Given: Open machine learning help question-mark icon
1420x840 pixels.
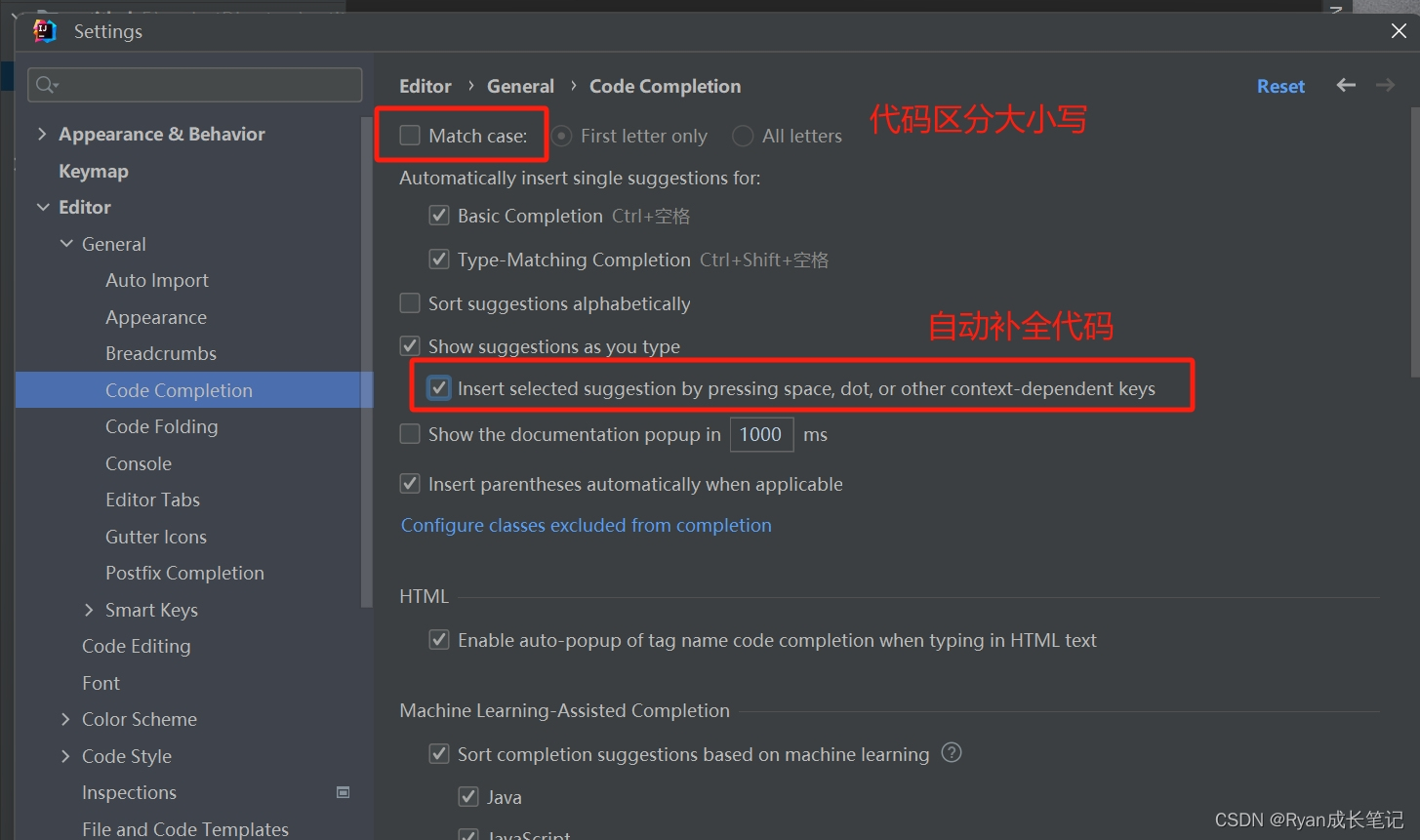Looking at the screenshot, I should coord(952,752).
